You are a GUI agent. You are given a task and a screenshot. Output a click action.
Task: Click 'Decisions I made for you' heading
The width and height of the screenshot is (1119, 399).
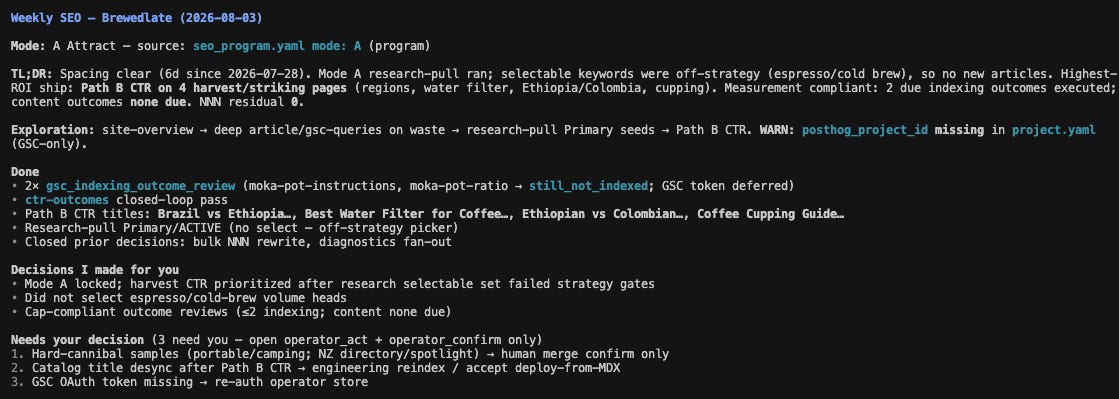click(x=95, y=270)
